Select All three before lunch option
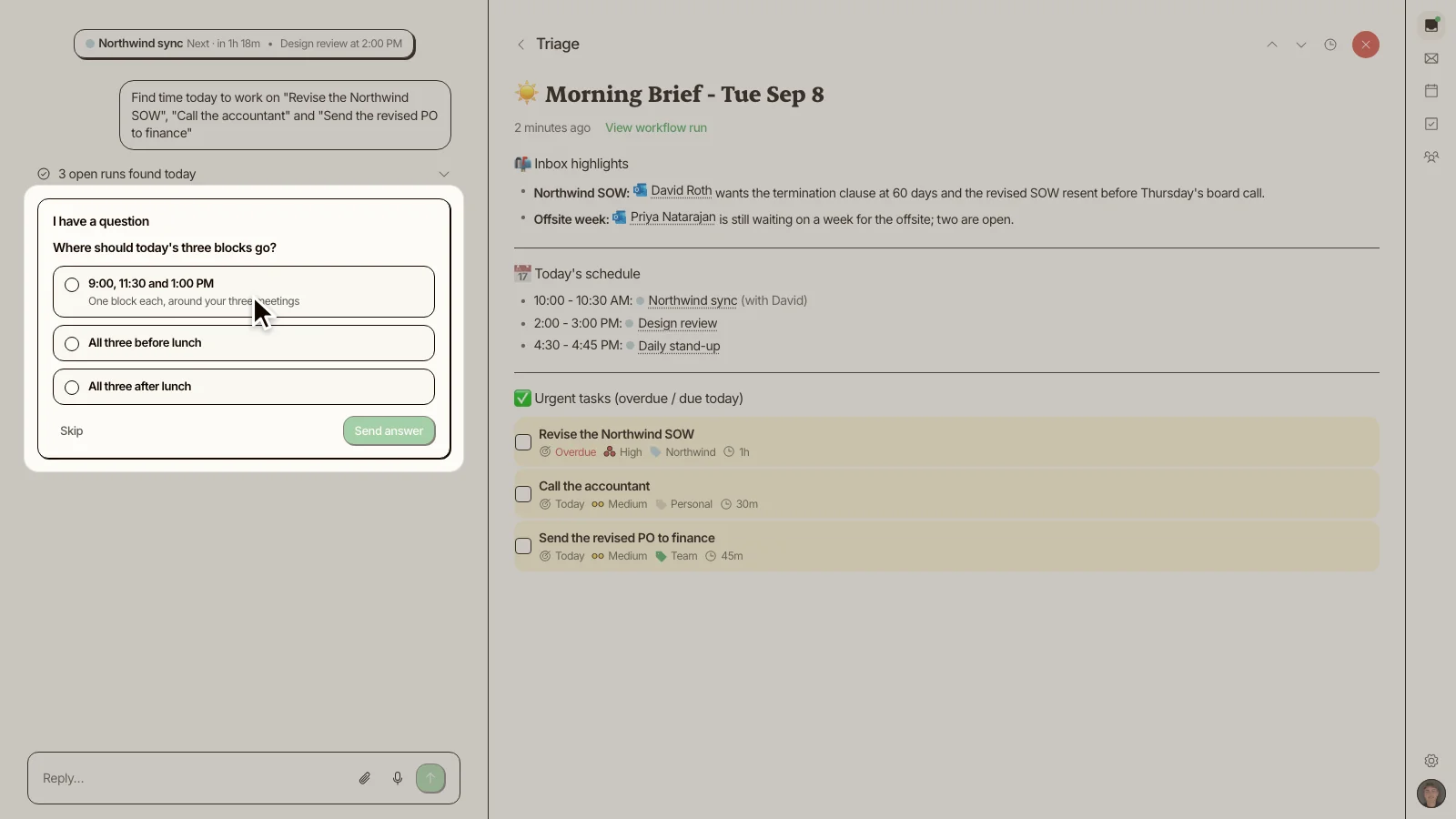The width and height of the screenshot is (1456, 819). click(244, 343)
